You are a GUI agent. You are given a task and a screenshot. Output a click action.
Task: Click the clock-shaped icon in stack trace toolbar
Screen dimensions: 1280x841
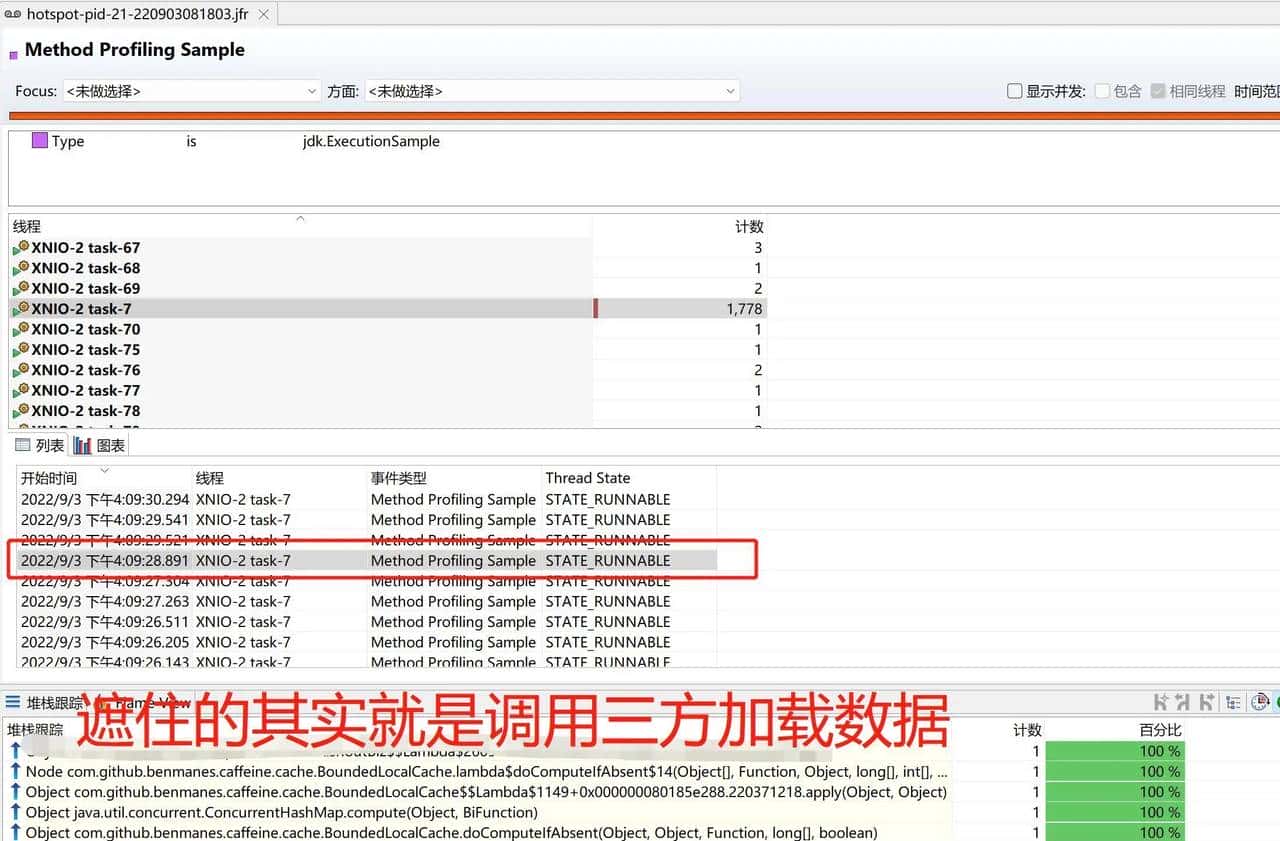tap(1260, 702)
